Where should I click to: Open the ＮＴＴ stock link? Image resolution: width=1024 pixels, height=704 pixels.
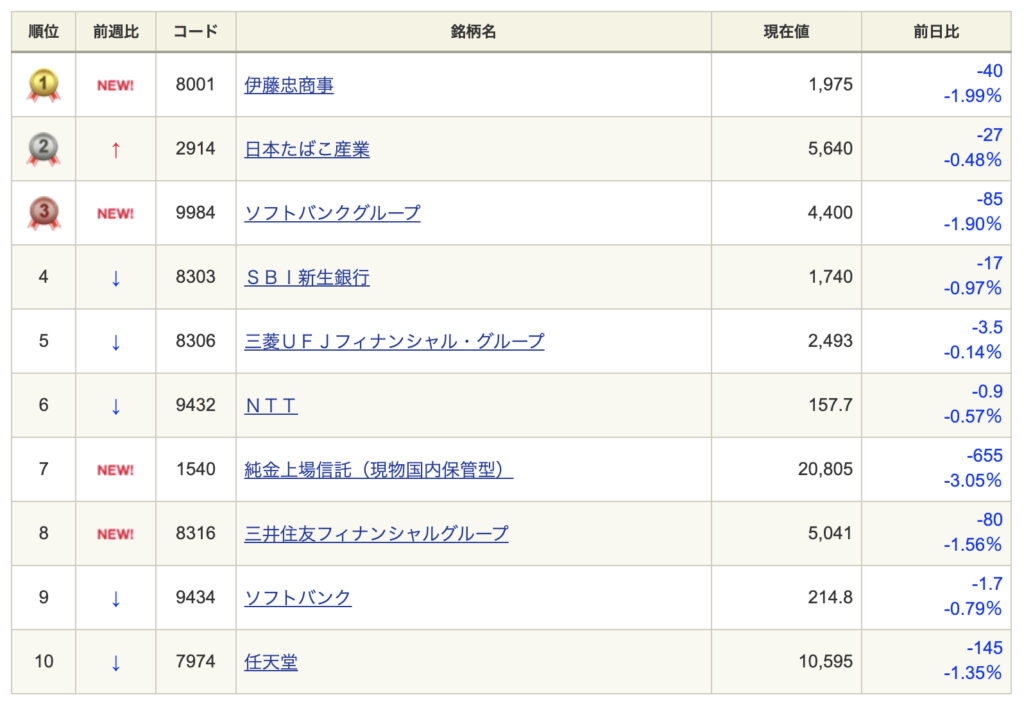point(271,406)
